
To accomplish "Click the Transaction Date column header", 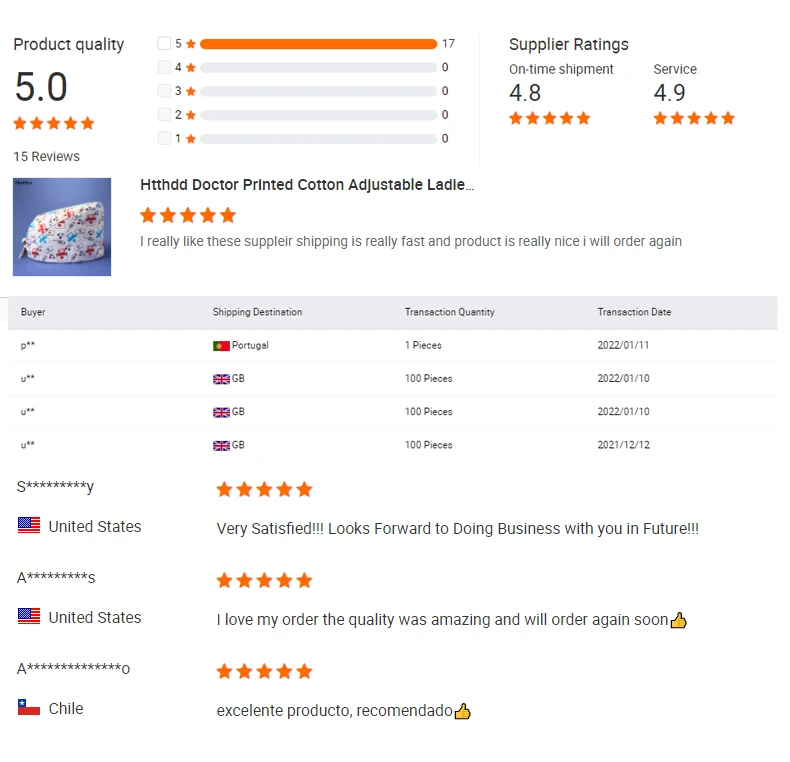I will point(634,312).
